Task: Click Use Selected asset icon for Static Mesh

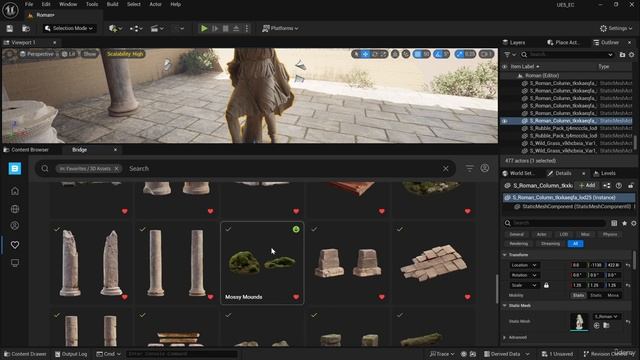Action: pos(597,326)
